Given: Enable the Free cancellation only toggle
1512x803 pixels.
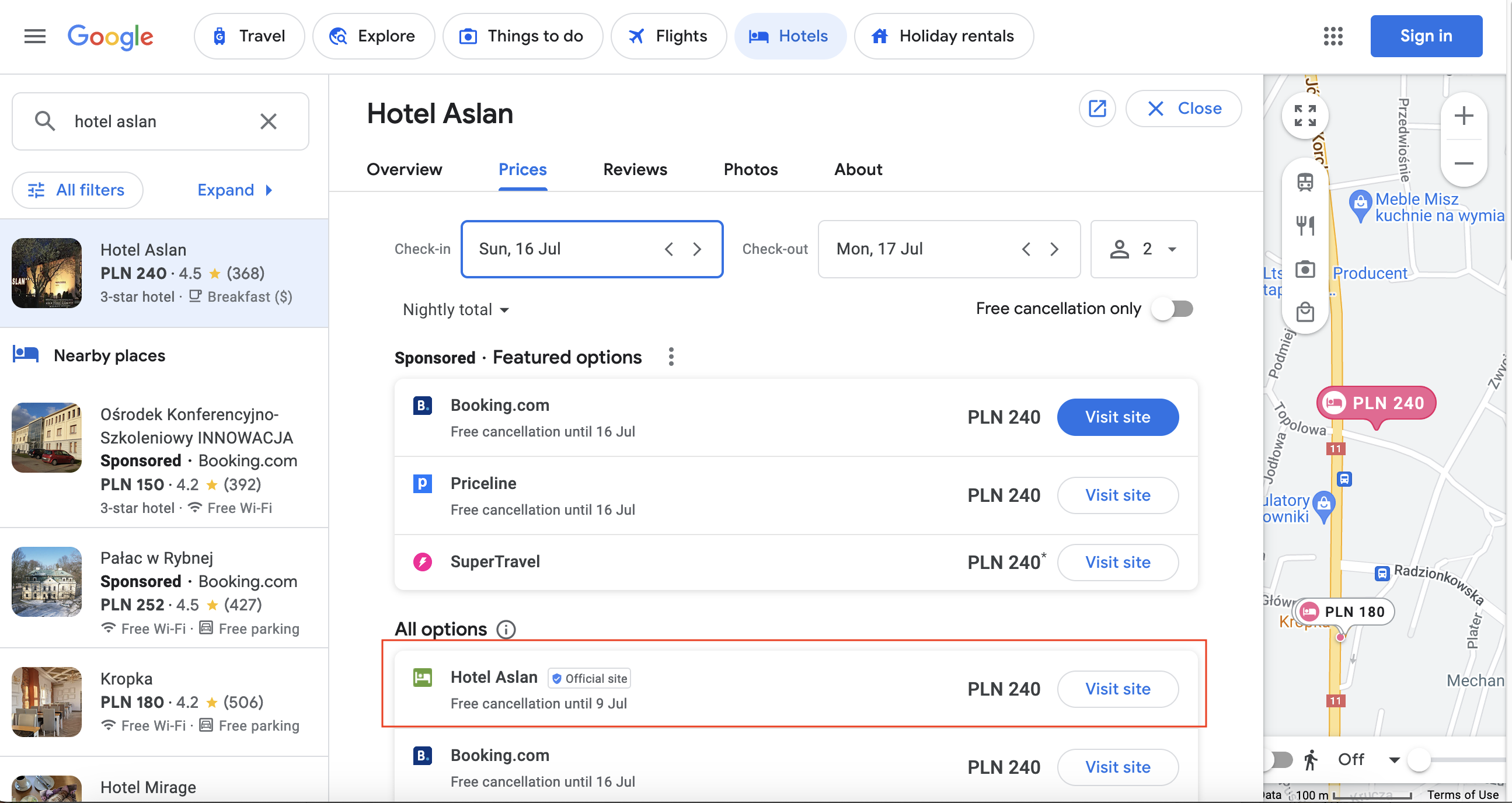Looking at the screenshot, I should [1173, 309].
